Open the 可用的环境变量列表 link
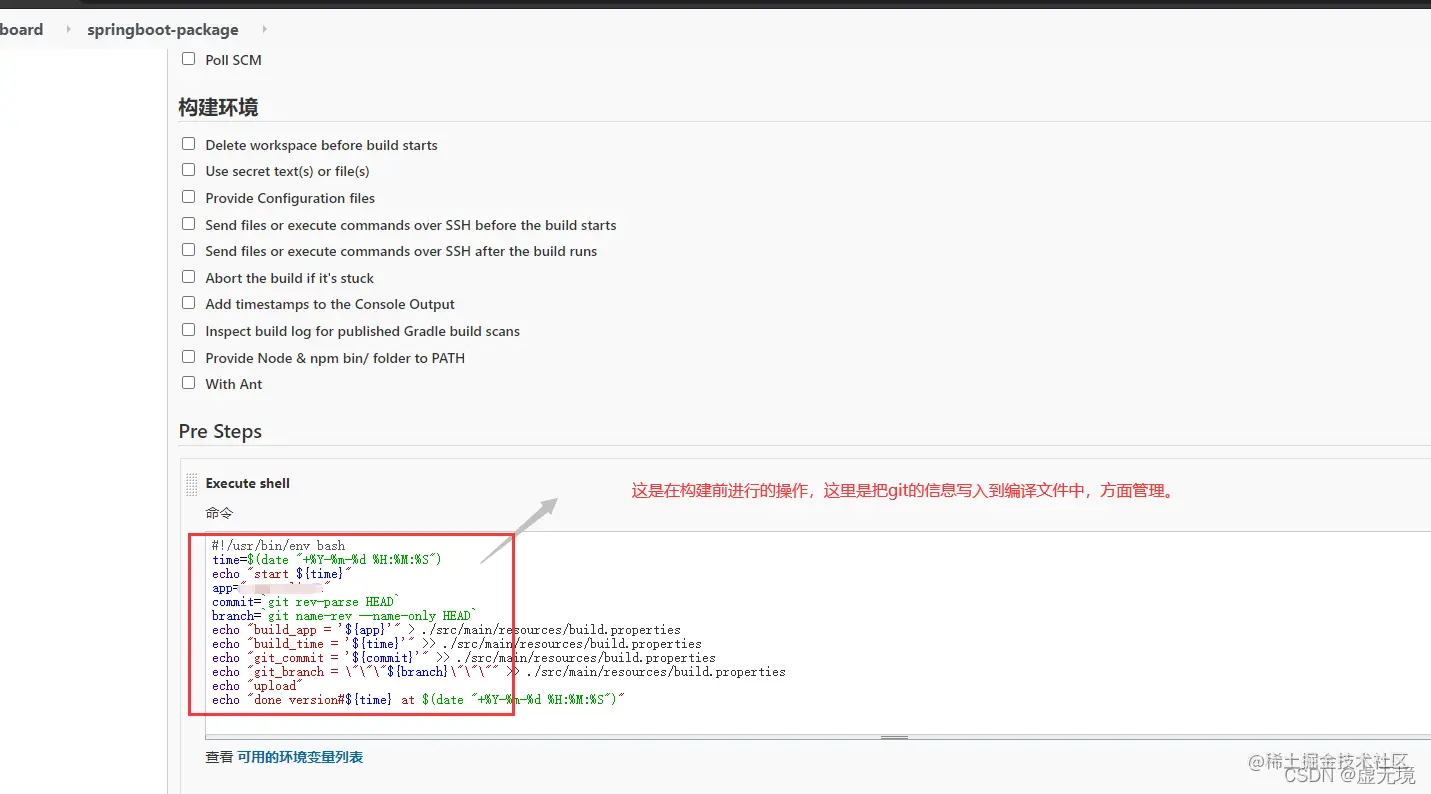The height and width of the screenshot is (794, 1431). [x=300, y=757]
